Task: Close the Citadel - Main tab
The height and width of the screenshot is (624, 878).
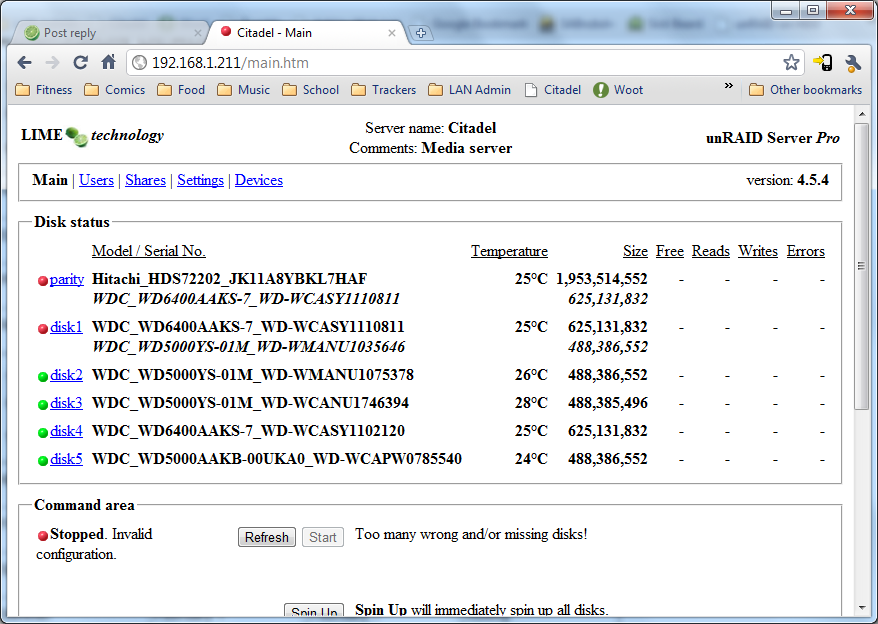Action: 392,33
